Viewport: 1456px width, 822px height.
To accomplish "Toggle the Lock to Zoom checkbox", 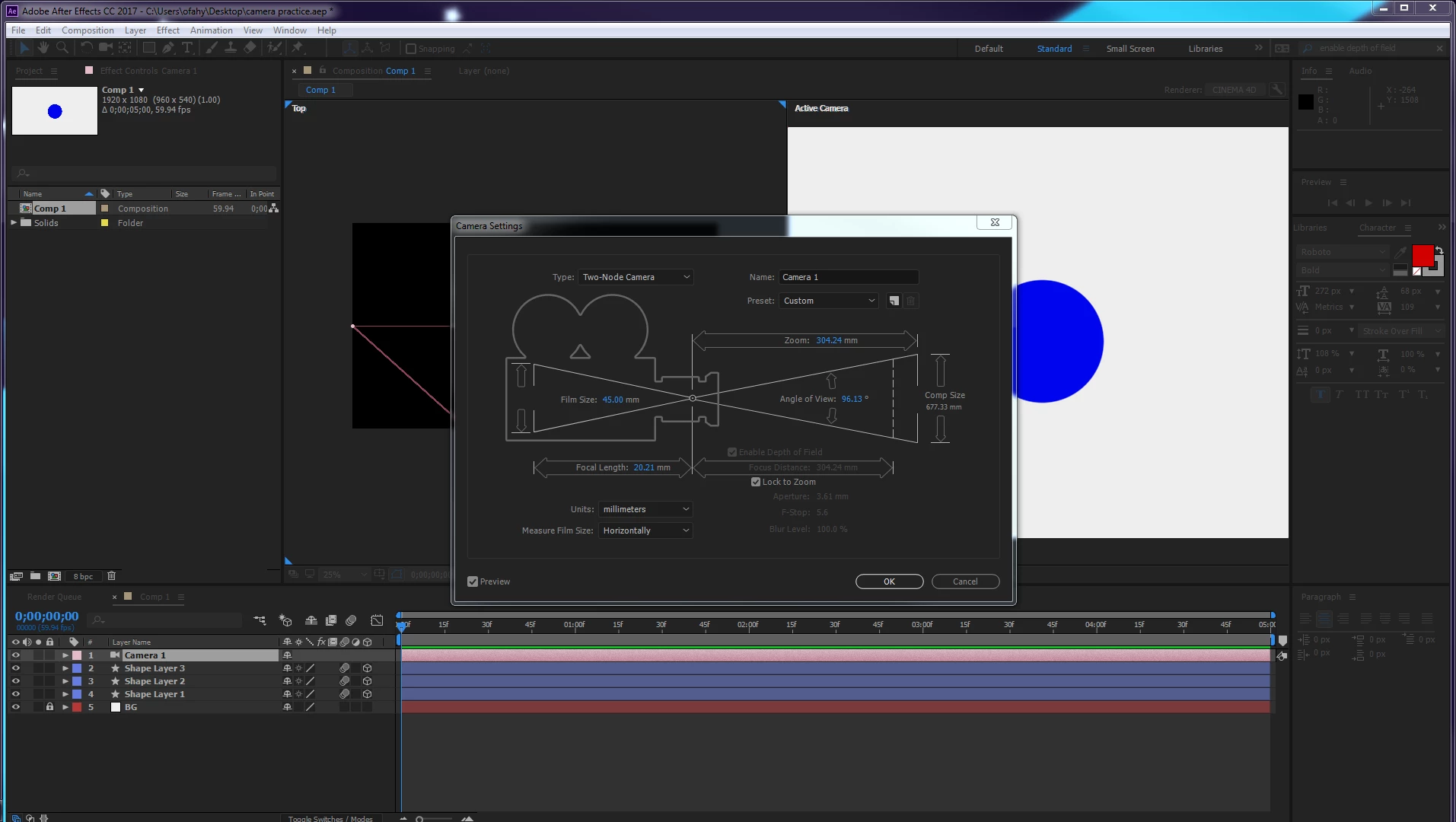I will coord(756,482).
